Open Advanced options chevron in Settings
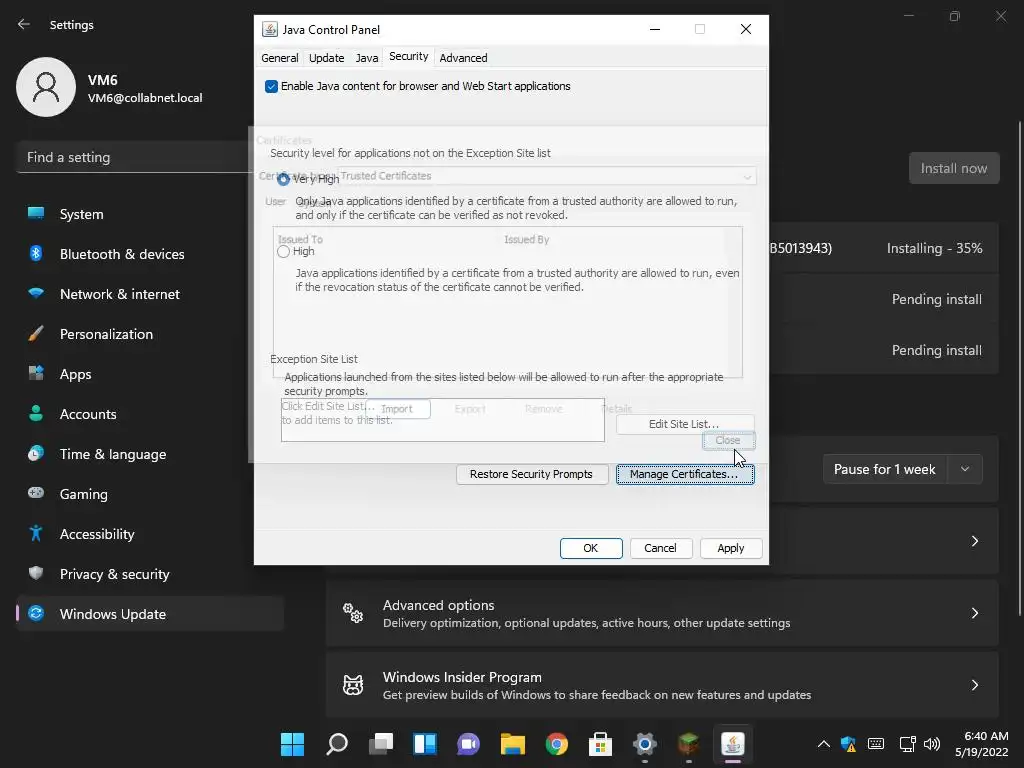The width and height of the screenshot is (1024, 768). pos(974,613)
